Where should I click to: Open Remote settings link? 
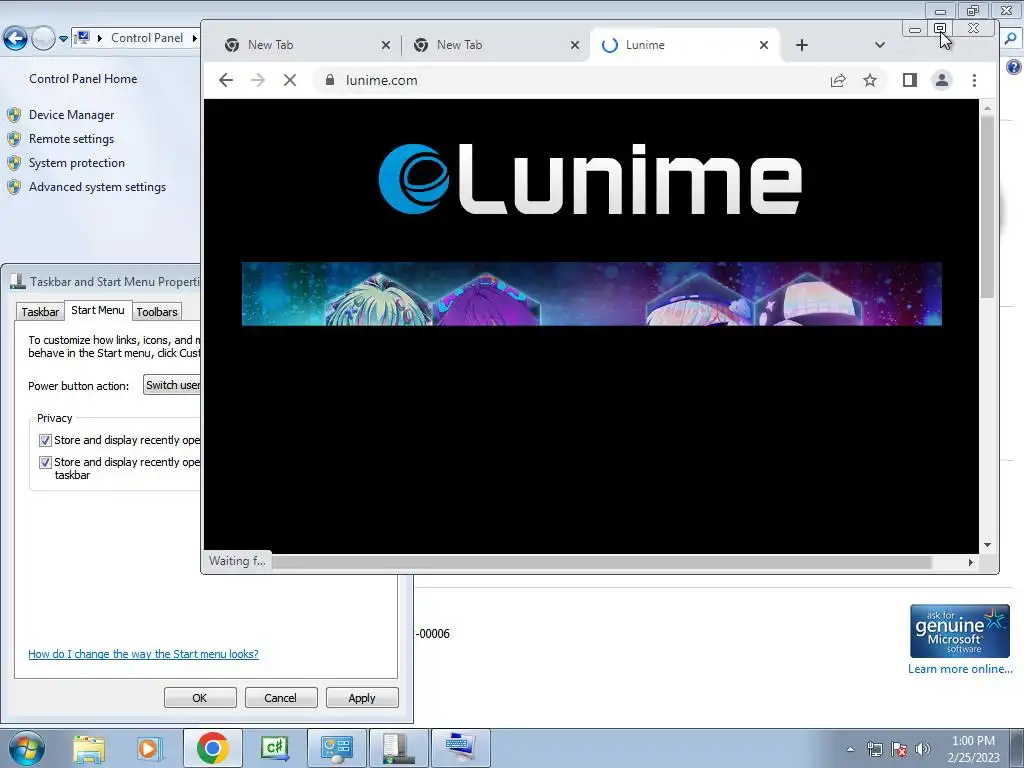(71, 139)
